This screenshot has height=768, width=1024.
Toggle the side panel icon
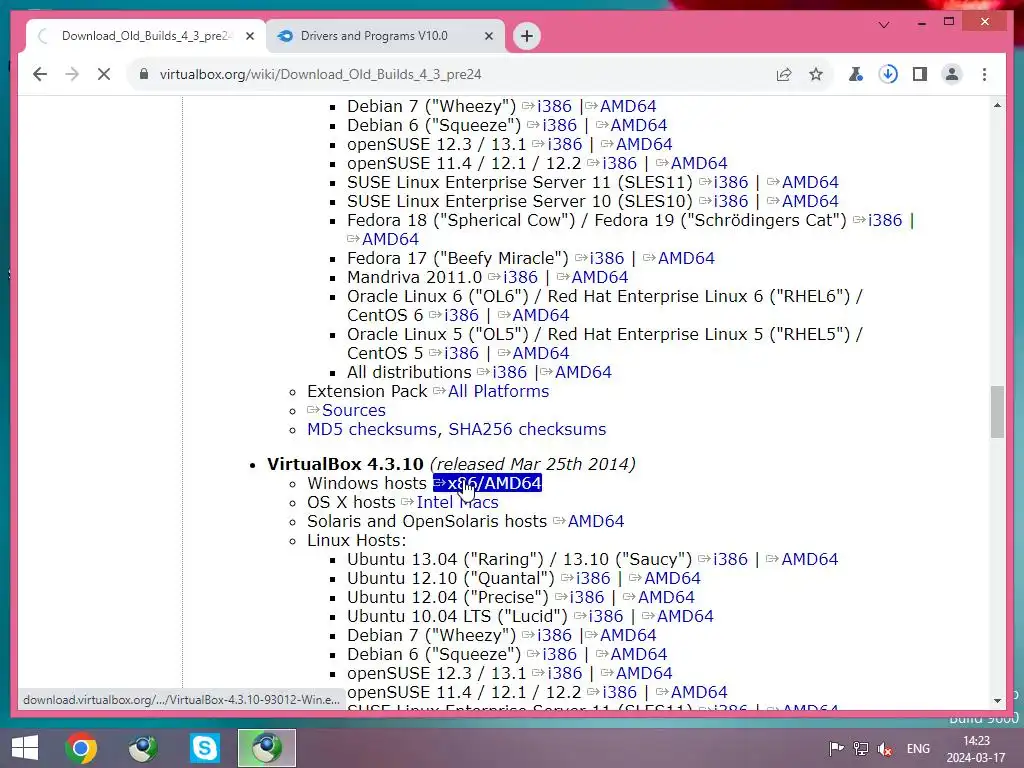(920, 74)
